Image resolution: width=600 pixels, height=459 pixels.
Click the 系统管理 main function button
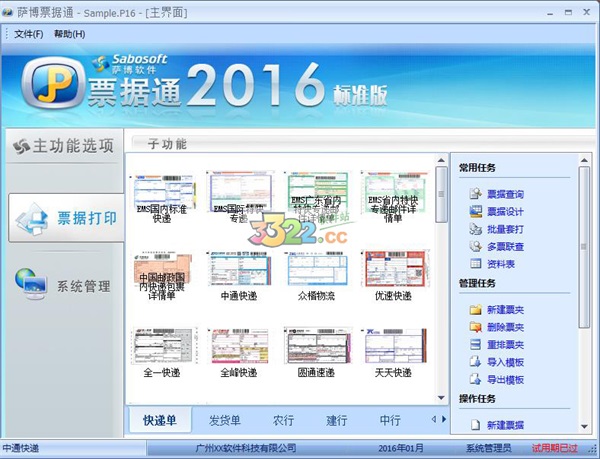pos(64,285)
